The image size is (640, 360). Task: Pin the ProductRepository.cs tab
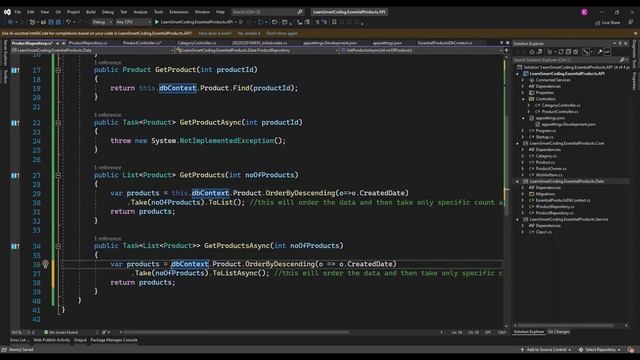coord(58,43)
